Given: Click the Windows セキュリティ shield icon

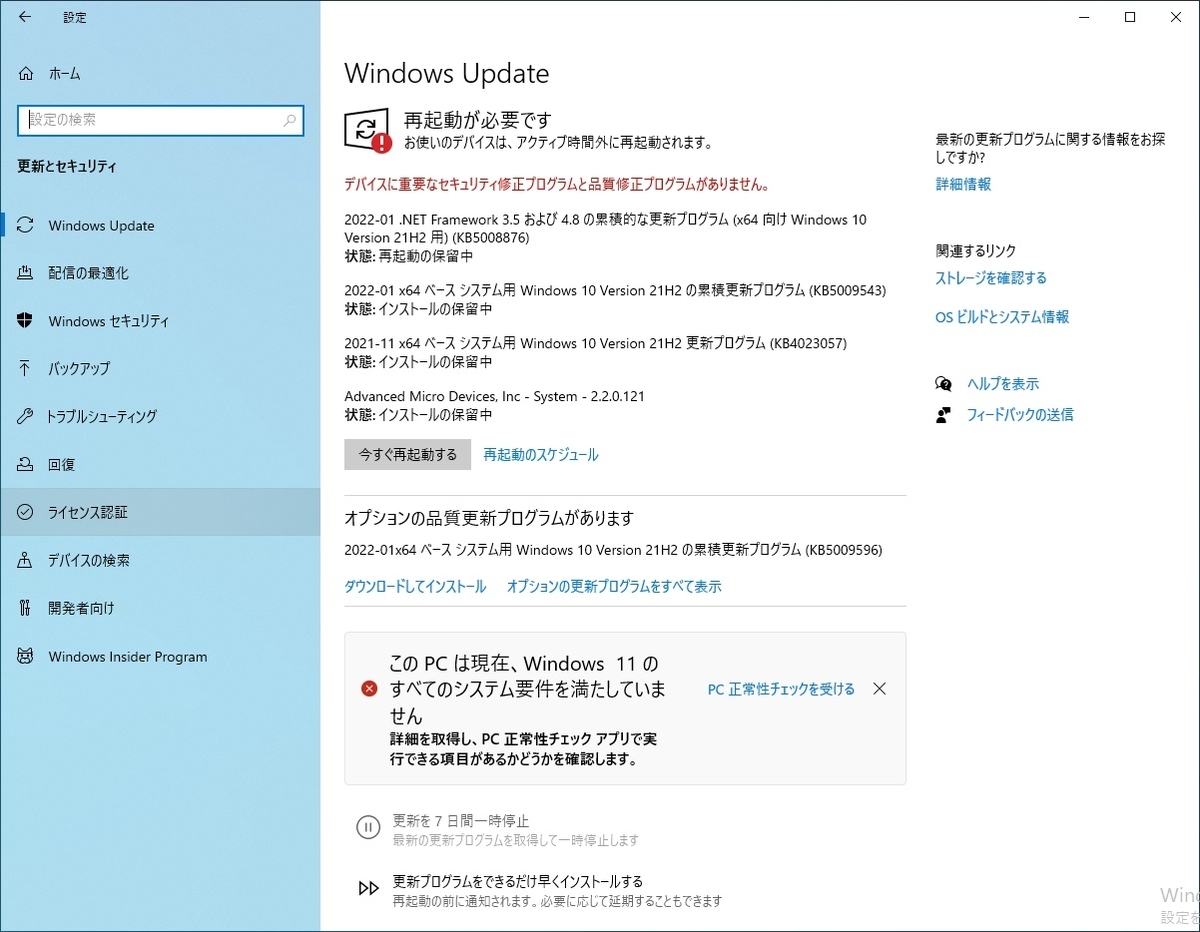Looking at the screenshot, I should (x=26, y=321).
